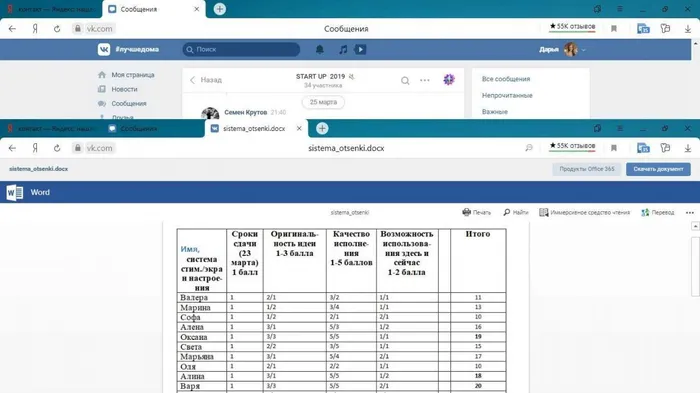Select Непрочитанные filter

coord(507,95)
